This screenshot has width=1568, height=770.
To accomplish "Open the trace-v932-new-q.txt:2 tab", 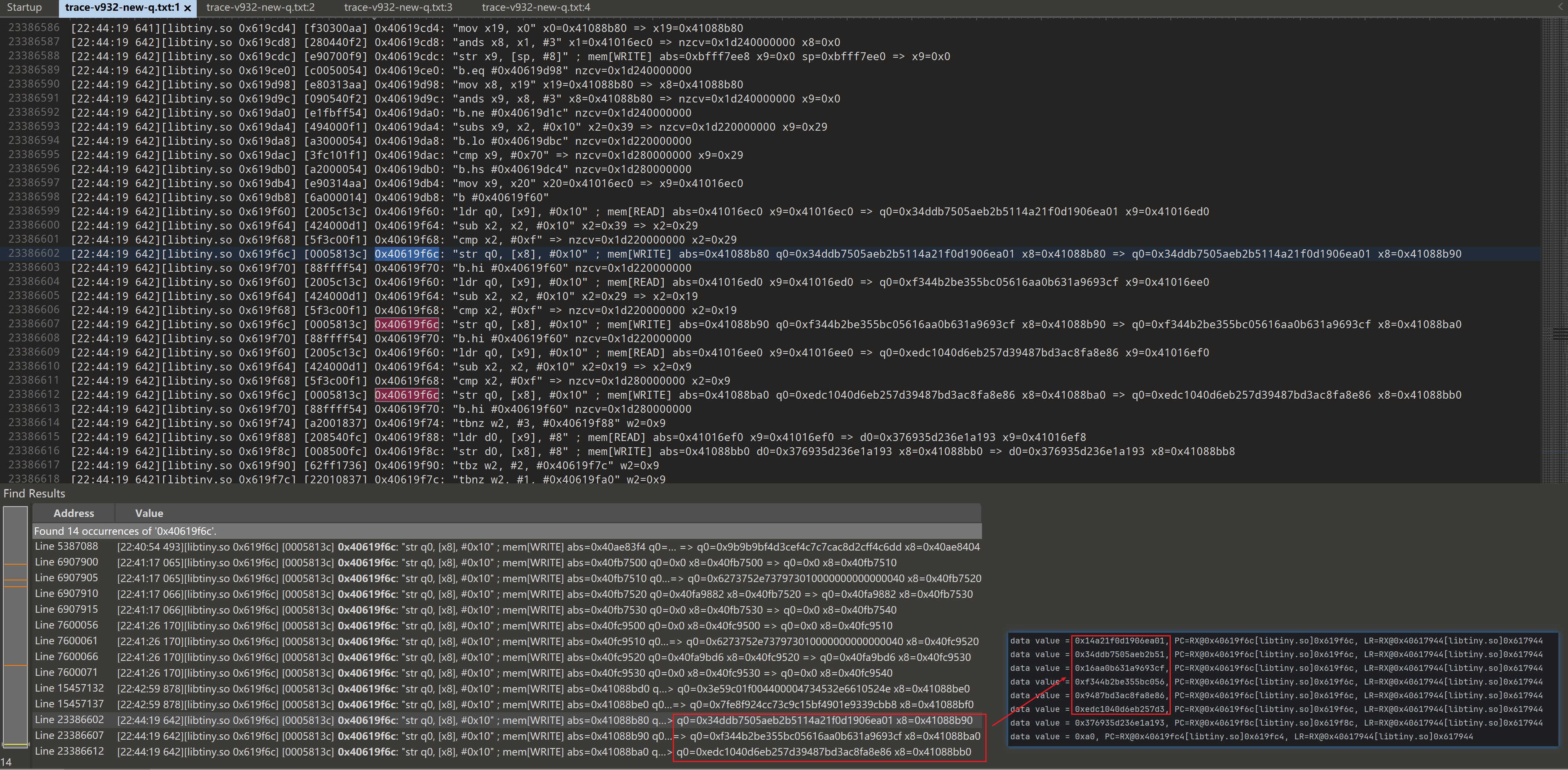I will click(x=261, y=7).
